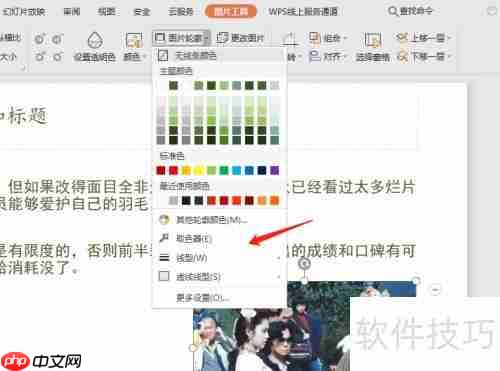Expand the 对齐 dropdown arrow
The image size is (500, 371).
click(345, 57)
